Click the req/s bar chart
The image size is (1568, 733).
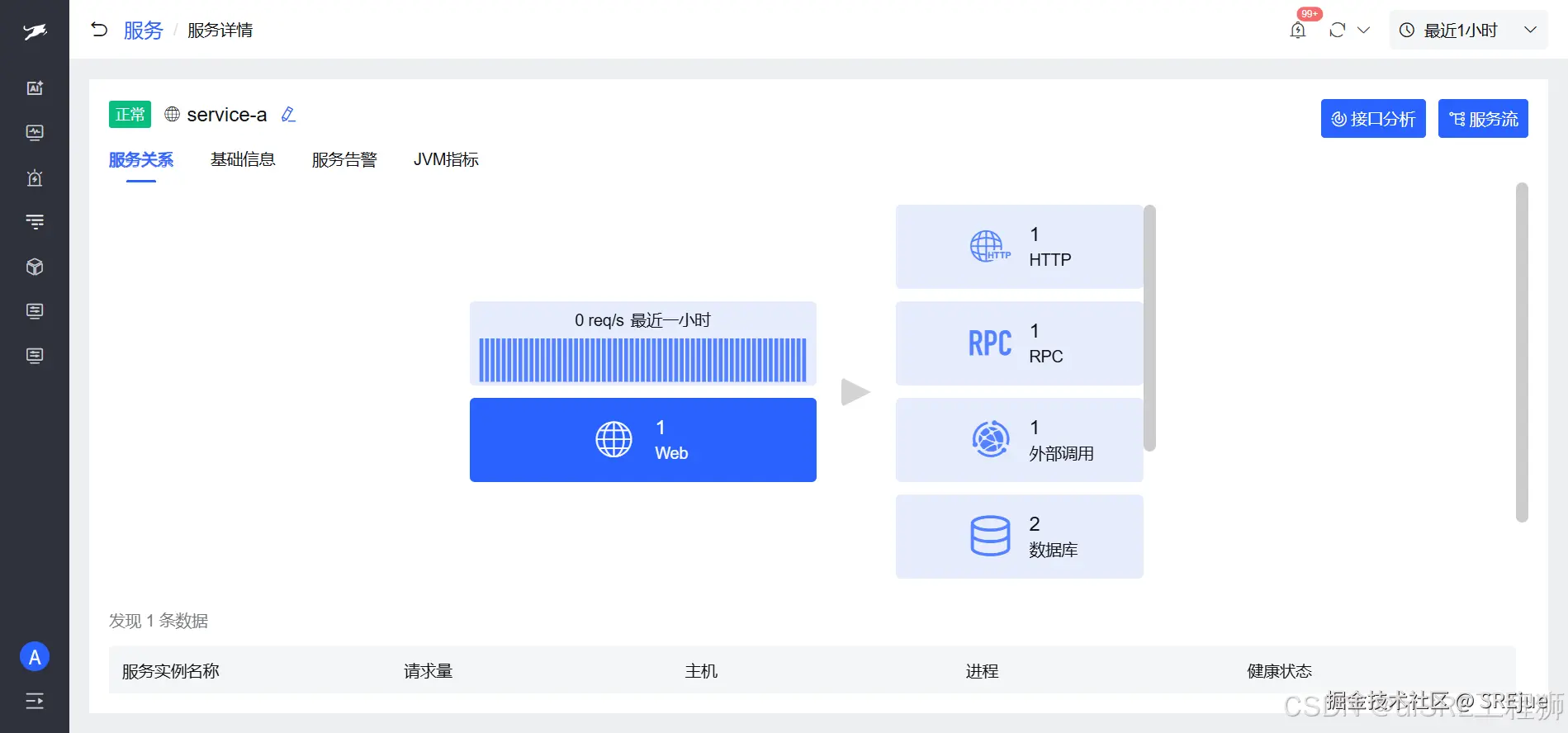click(643, 360)
